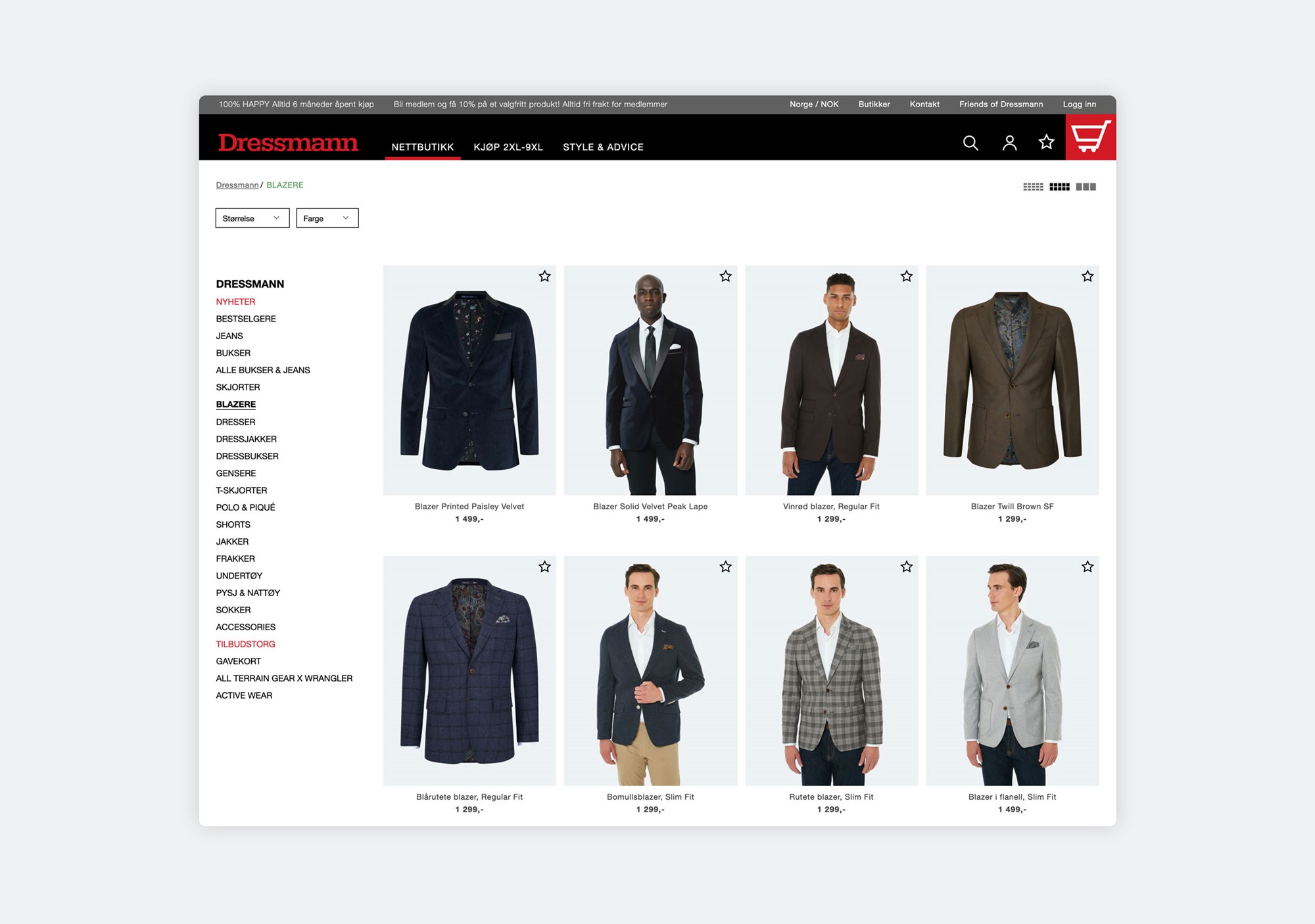
Task: Open JAKKER category
Action: (x=232, y=542)
